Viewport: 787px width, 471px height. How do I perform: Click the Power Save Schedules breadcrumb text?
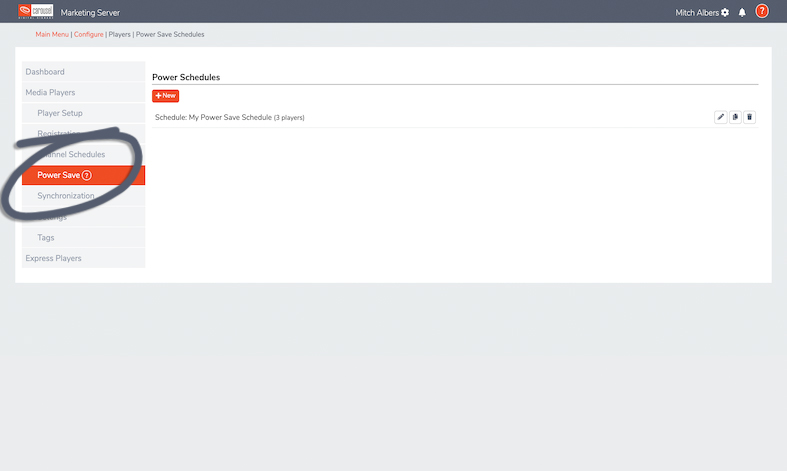pos(170,35)
